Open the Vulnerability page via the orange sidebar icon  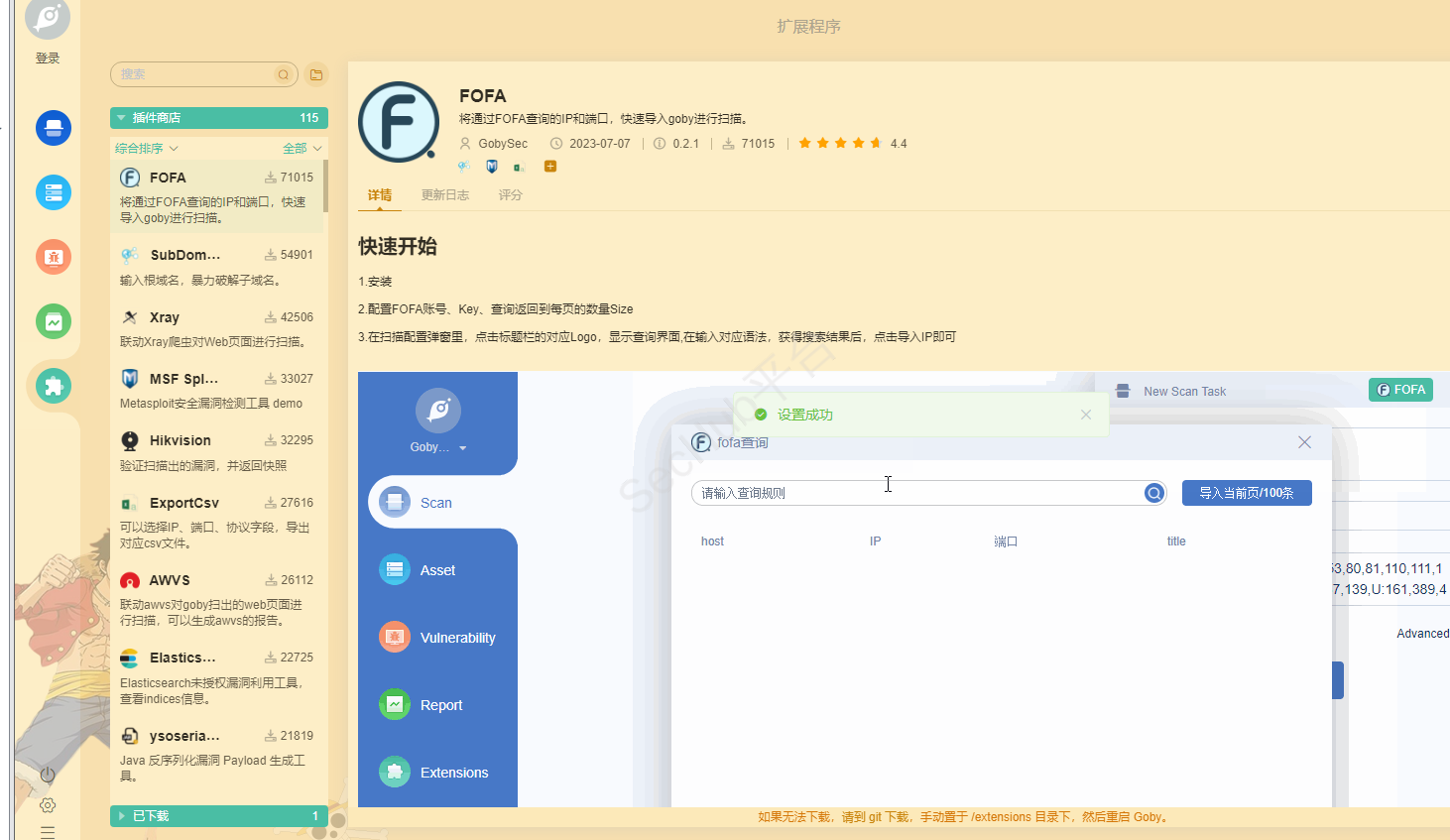(54, 257)
